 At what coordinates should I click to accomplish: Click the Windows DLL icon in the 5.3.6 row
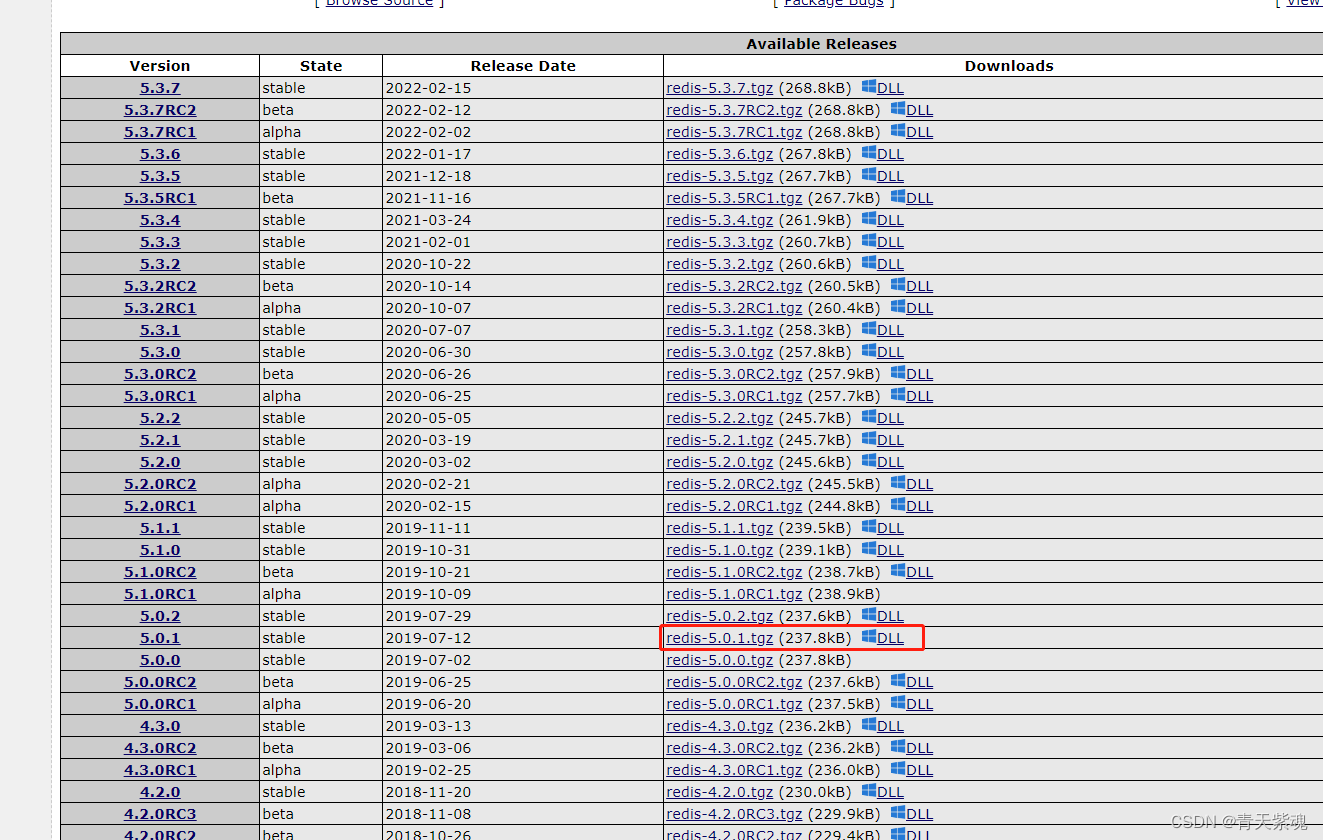tap(868, 153)
